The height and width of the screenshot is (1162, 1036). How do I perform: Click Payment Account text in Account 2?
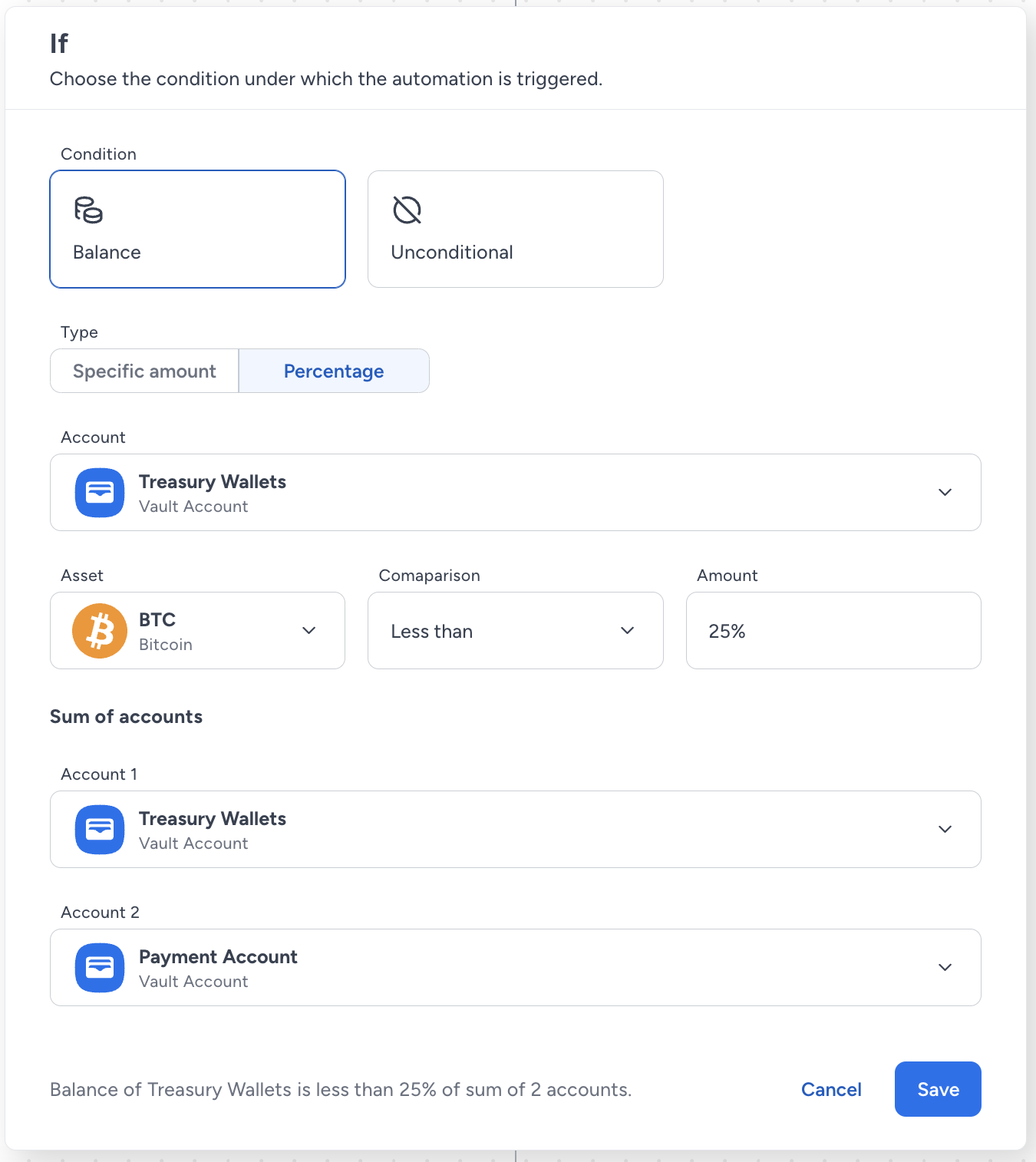point(218,957)
